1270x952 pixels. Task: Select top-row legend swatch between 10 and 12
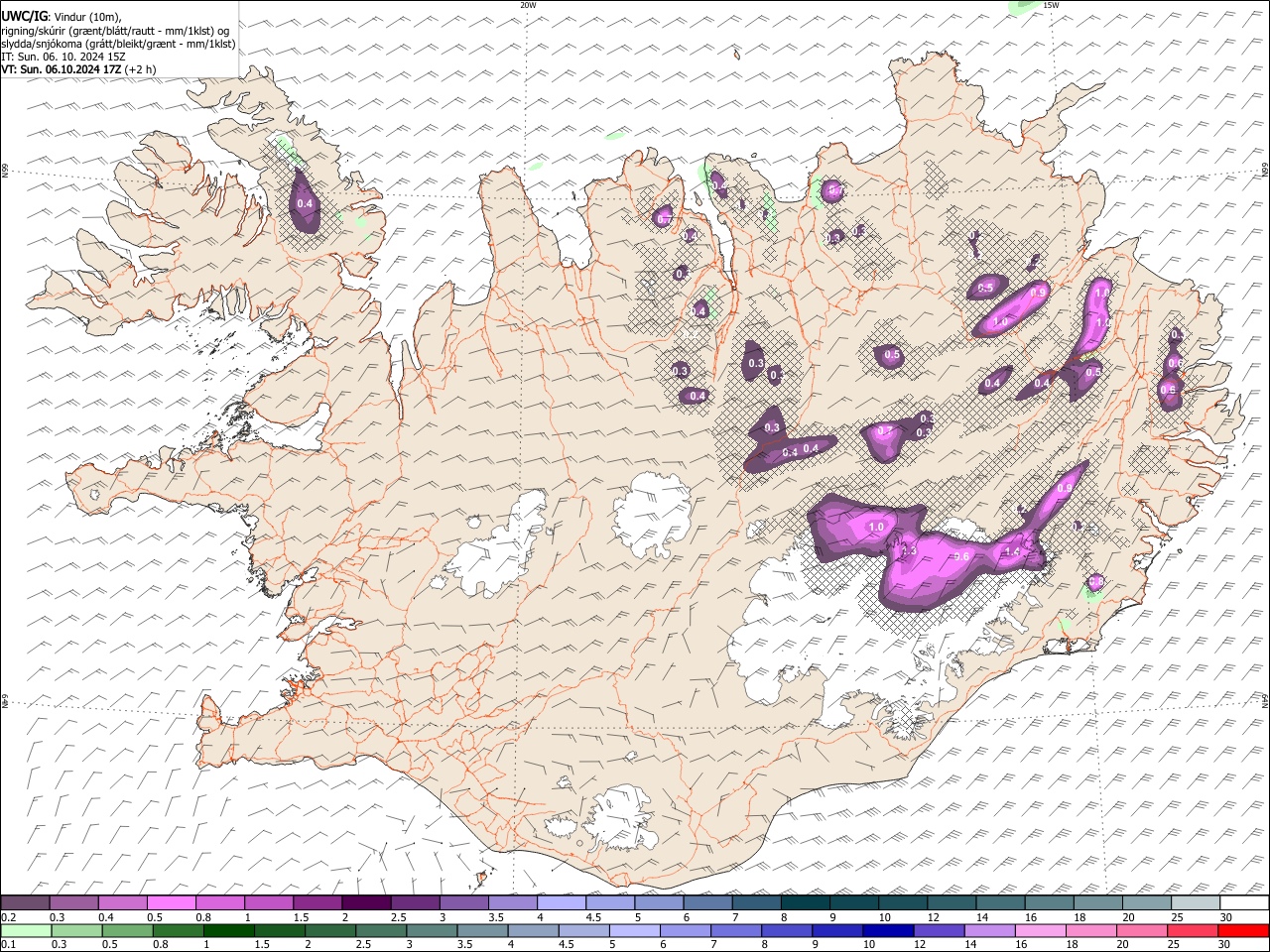(903, 903)
